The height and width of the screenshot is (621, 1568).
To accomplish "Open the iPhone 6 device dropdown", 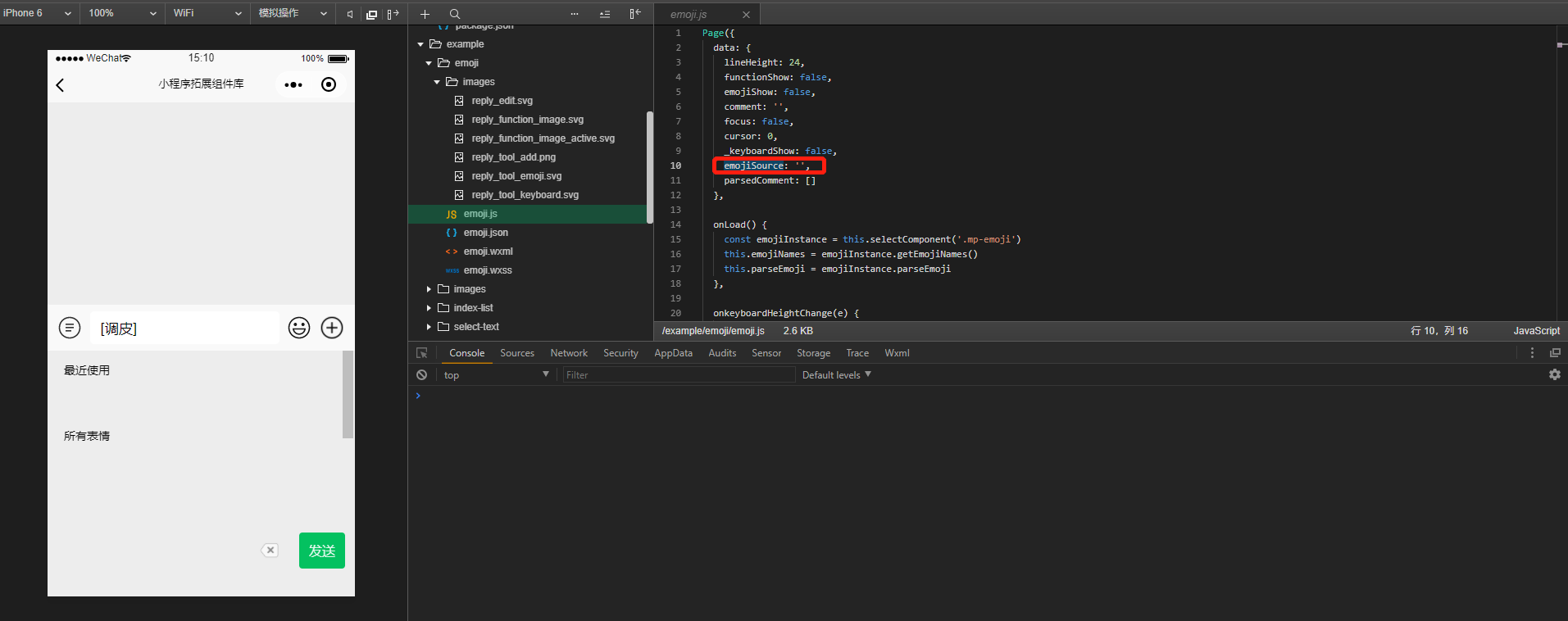I will (x=38, y=13).
